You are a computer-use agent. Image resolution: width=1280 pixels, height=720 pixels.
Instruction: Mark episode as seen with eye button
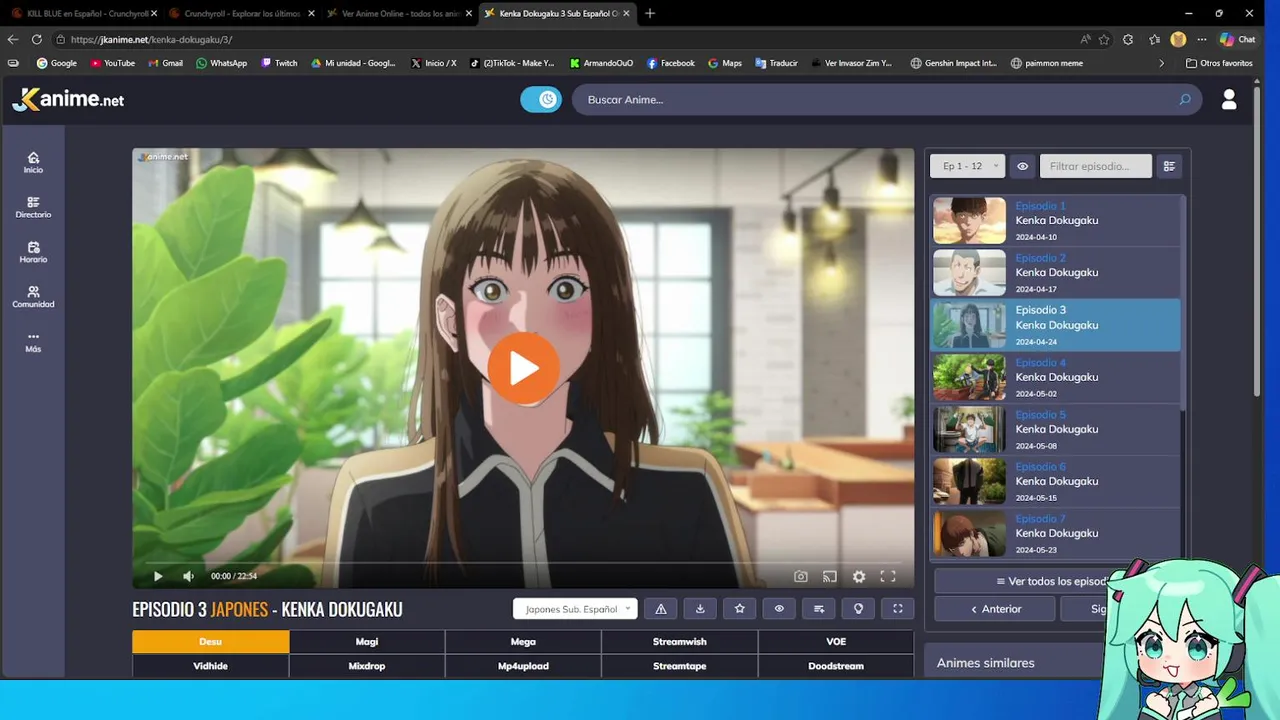coord(779,609)
